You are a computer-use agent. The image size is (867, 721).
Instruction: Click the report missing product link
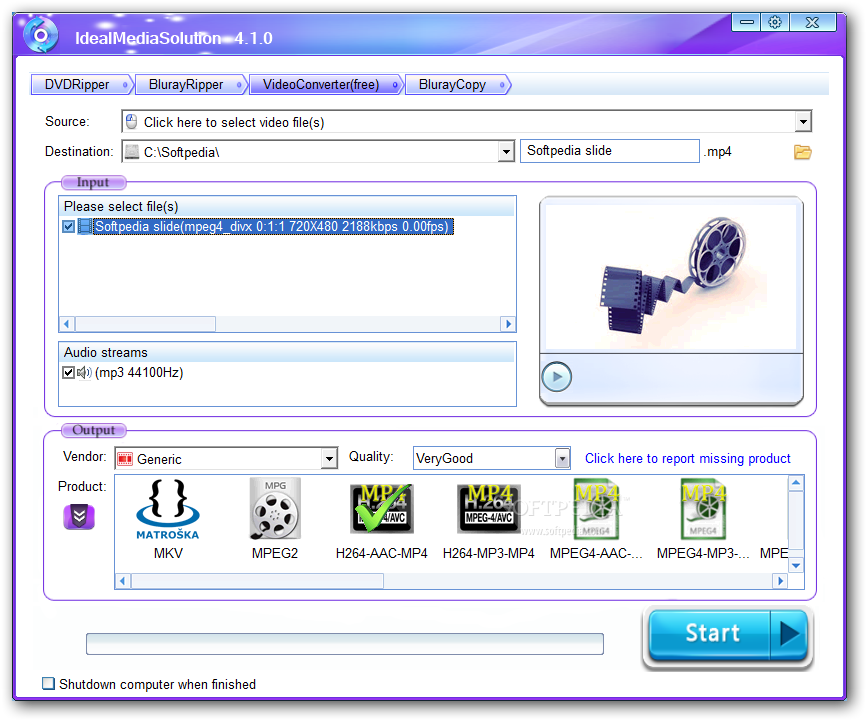687,458
